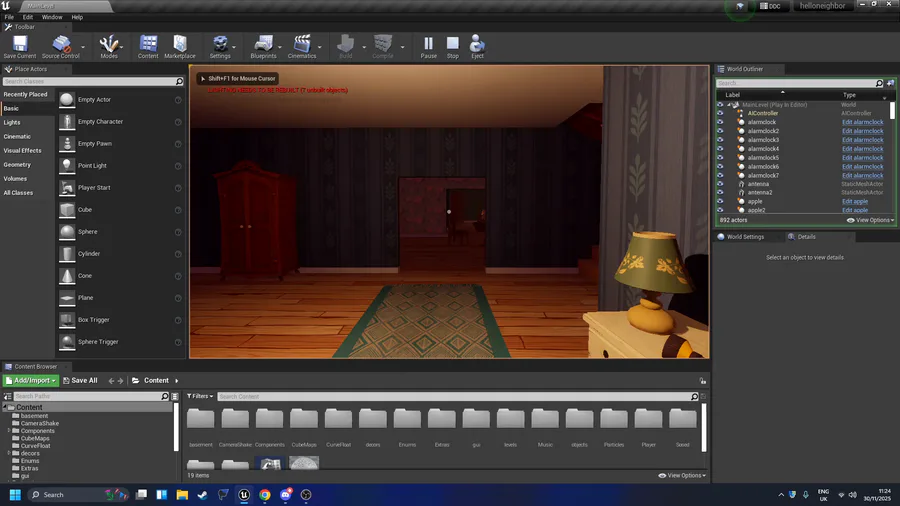Select the Lights category

[12, 123]
